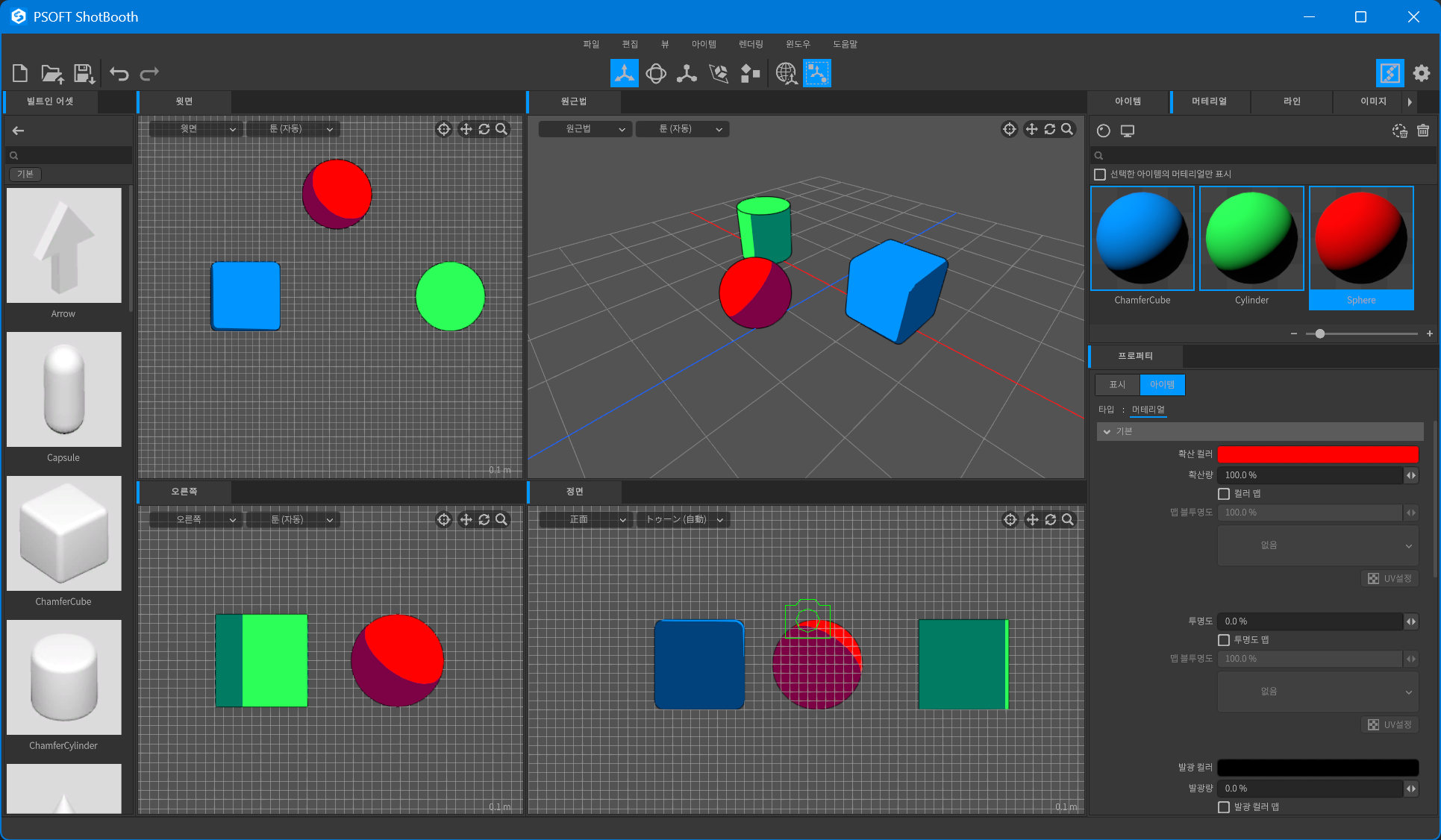This screenshot has height=840, width=1441.
Task: Open the 렌더링 menu
Action: (751, 44)
